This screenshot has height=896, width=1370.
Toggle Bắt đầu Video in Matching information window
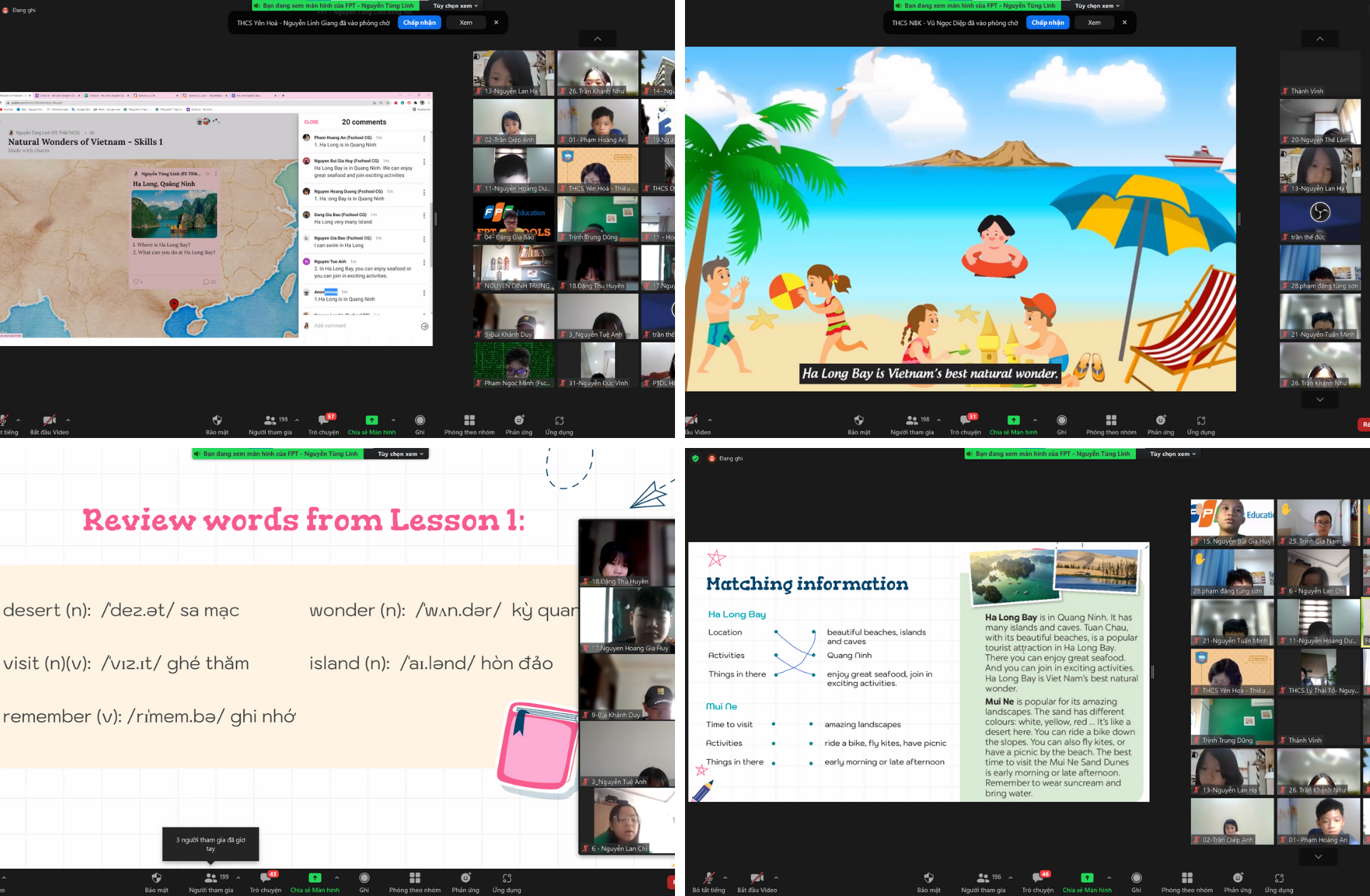pyautogui.click(x=757, y=882)
